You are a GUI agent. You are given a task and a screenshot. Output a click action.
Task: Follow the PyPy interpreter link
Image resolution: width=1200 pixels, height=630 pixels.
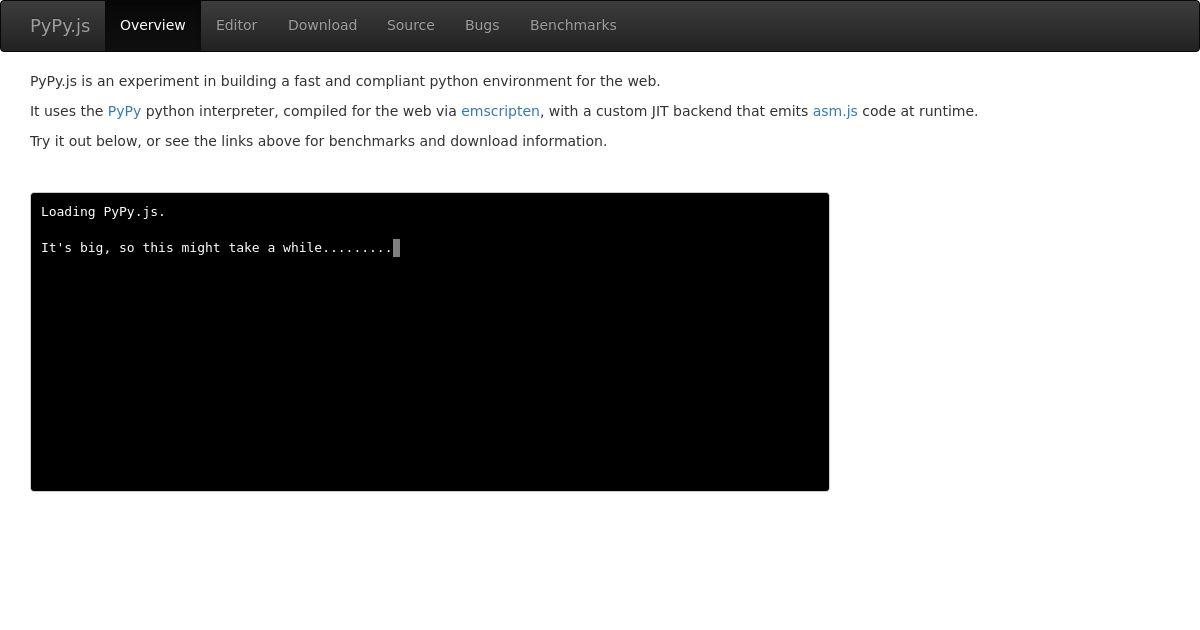pos(124,111)
